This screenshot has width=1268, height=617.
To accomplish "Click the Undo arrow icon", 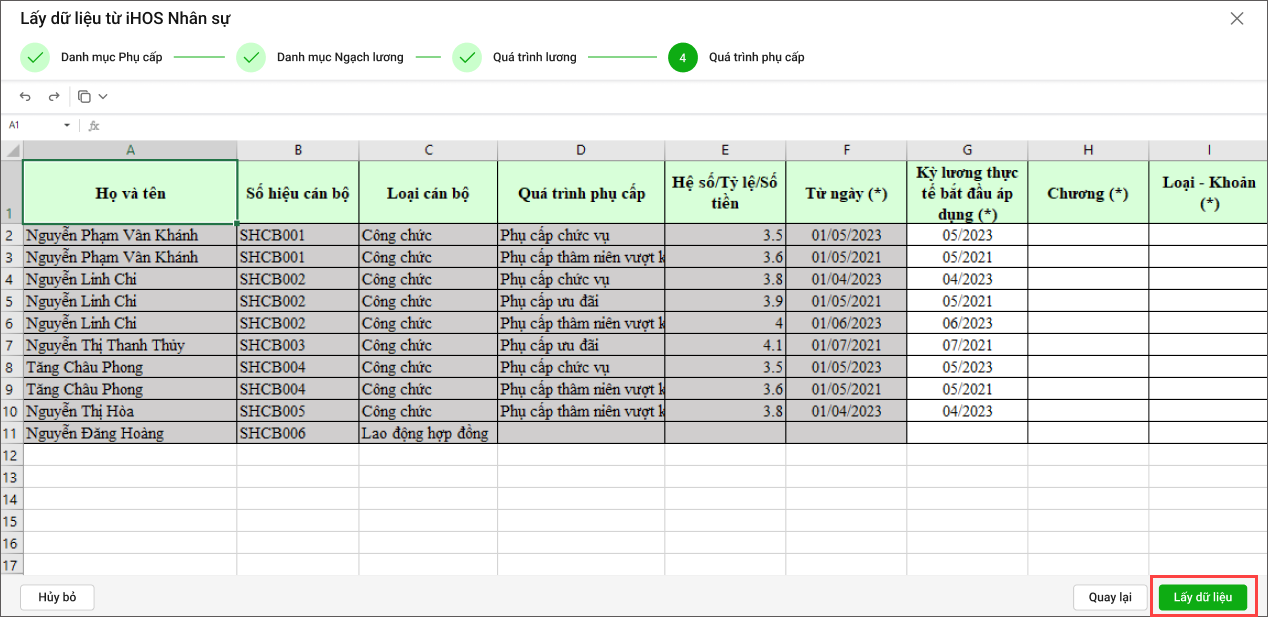I will pyautogui.click(x=25, y=97).
